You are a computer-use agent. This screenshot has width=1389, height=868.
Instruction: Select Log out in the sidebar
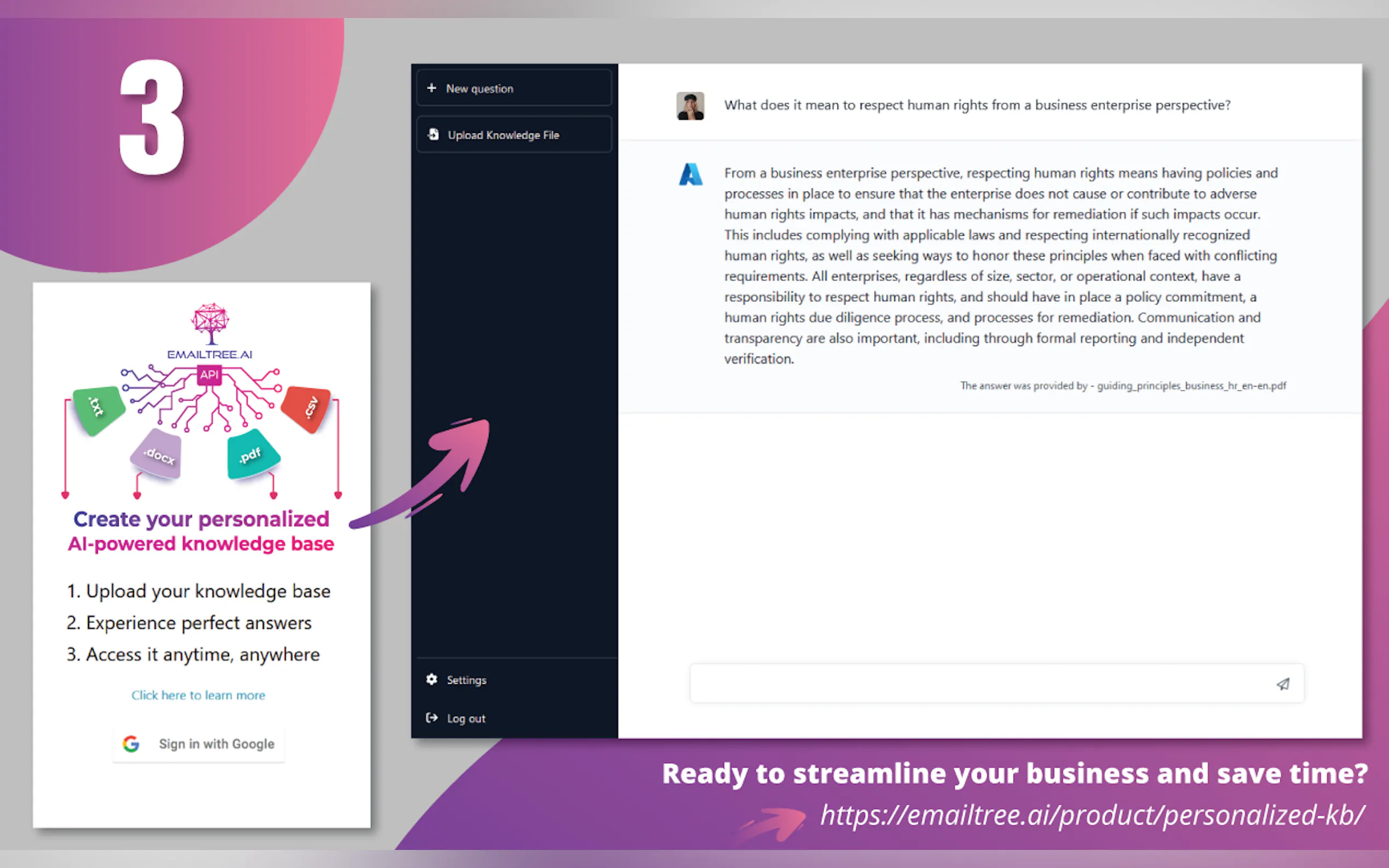click(466, 719)
